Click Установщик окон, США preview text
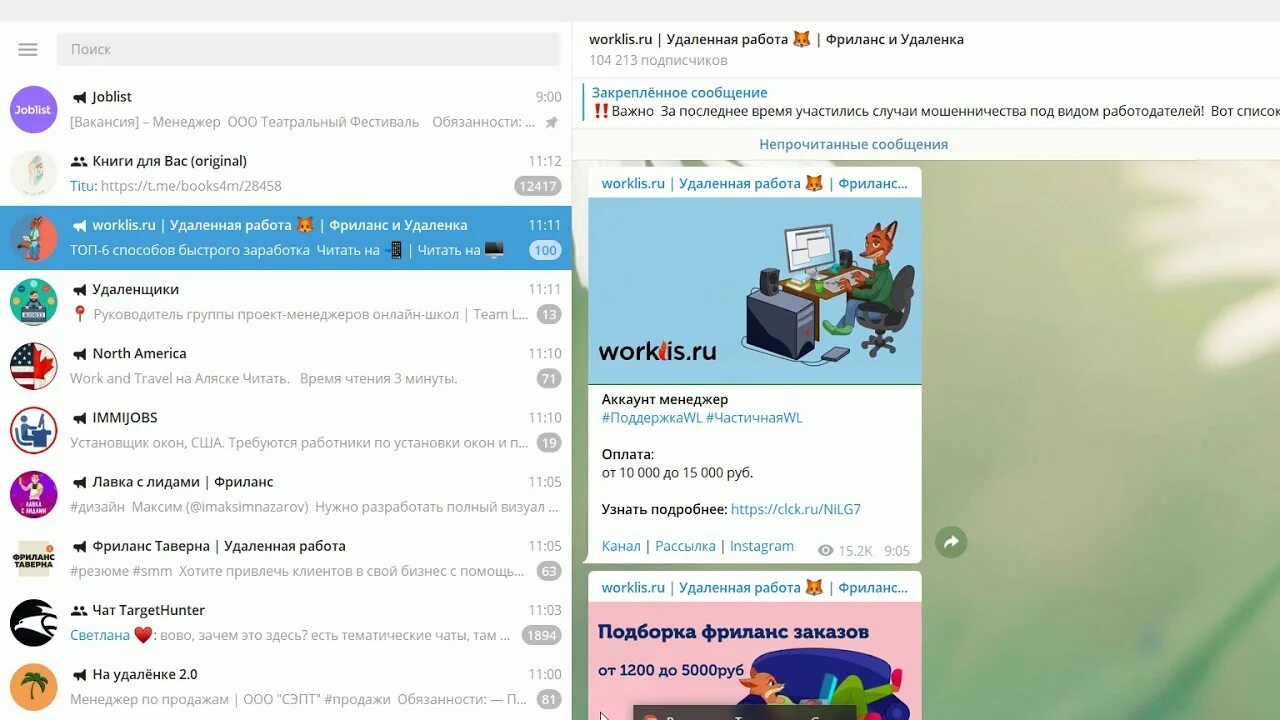The image size is (1280, 720). [299, 442]
